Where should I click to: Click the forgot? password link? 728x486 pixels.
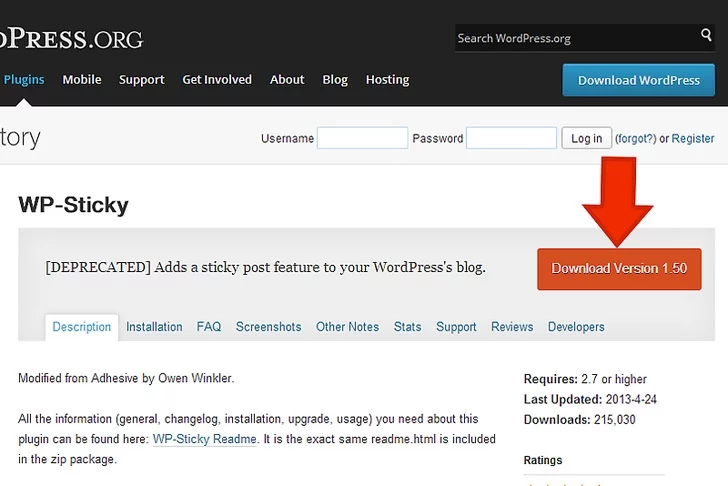tap(635, 139)
